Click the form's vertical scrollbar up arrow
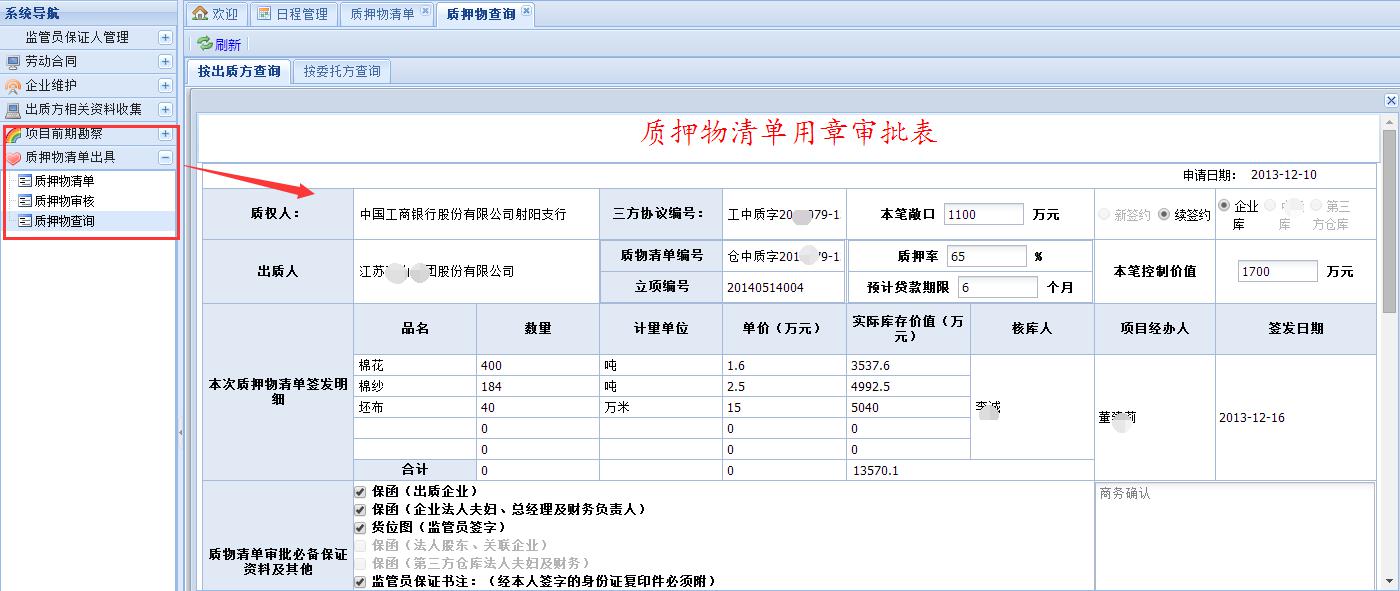1400x591 pixels. point(1389,122)
